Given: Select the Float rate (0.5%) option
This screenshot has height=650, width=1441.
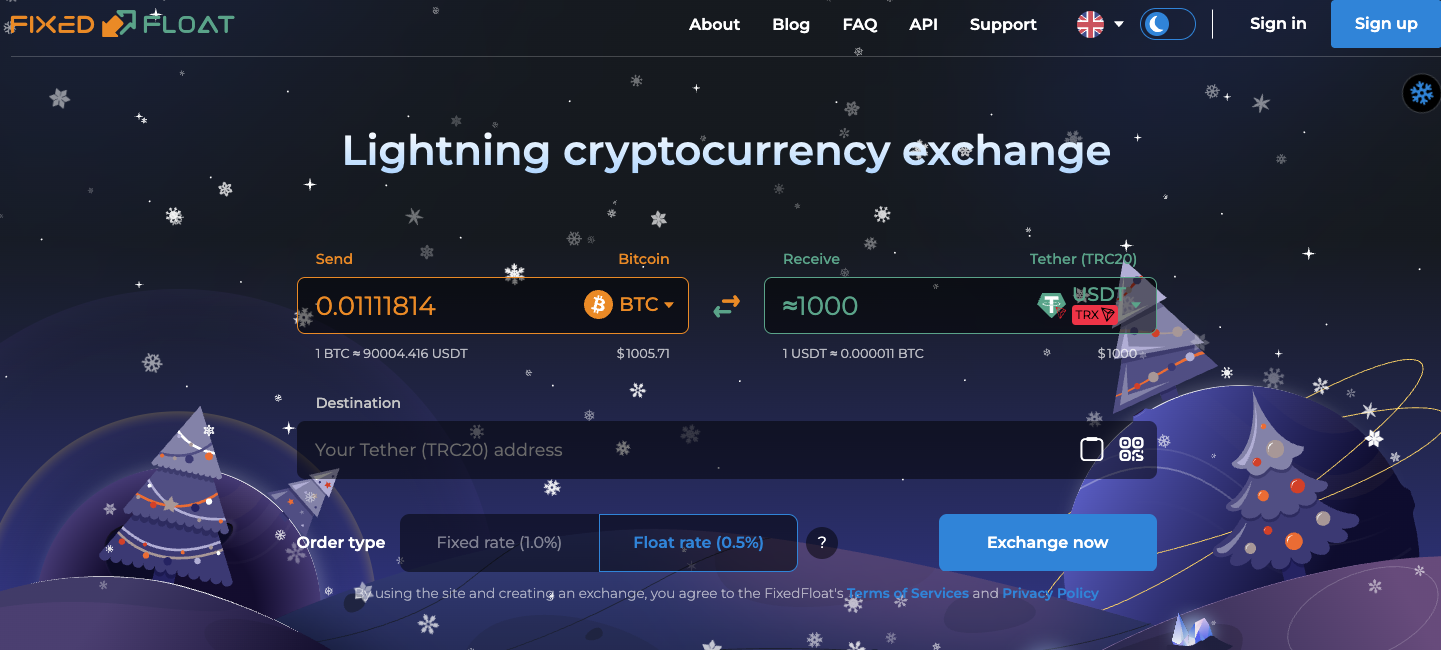Looking at the screenshot, I should 697,542.
